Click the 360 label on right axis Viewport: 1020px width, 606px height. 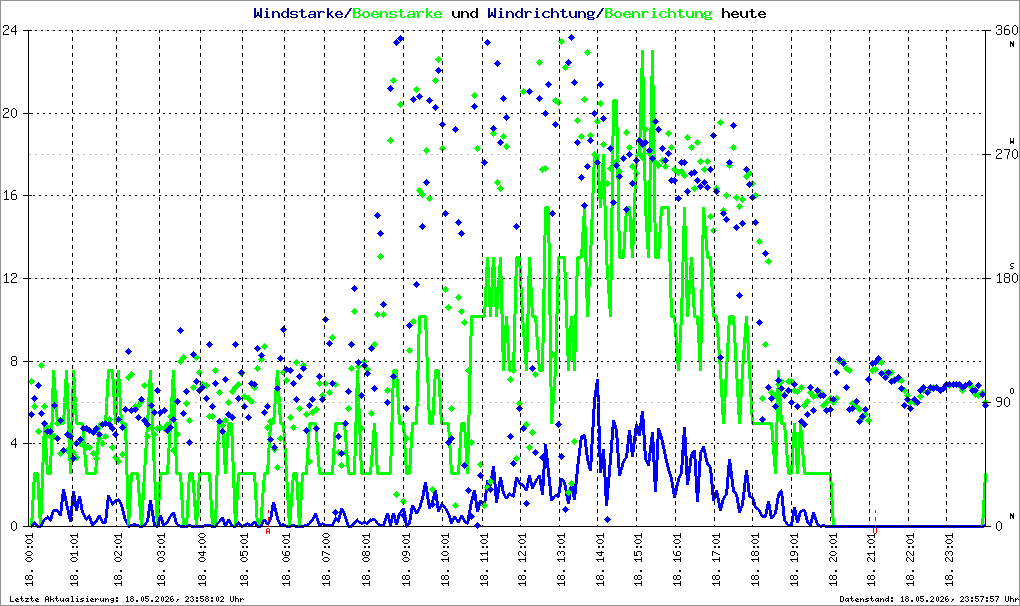(x=1006, y=30)
